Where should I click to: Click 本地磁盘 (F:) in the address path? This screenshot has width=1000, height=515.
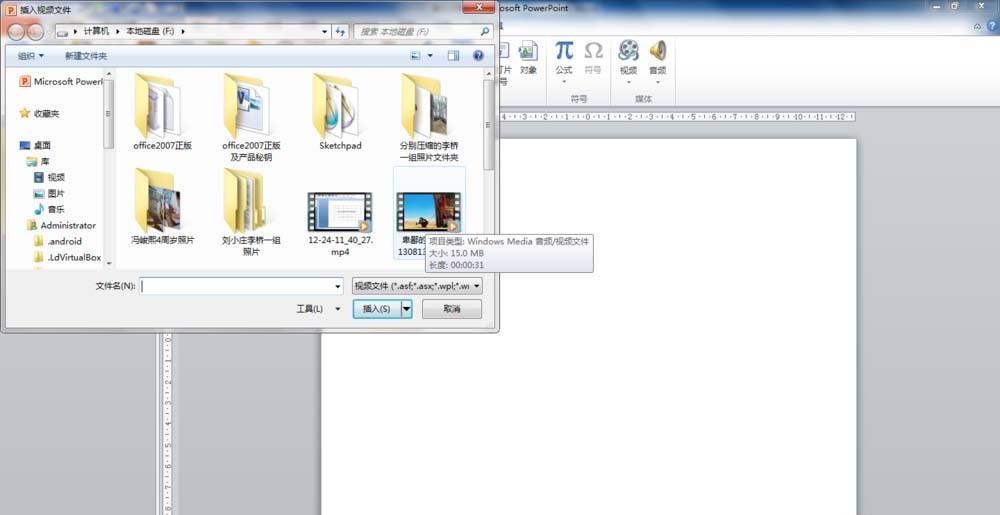[150, 31]
